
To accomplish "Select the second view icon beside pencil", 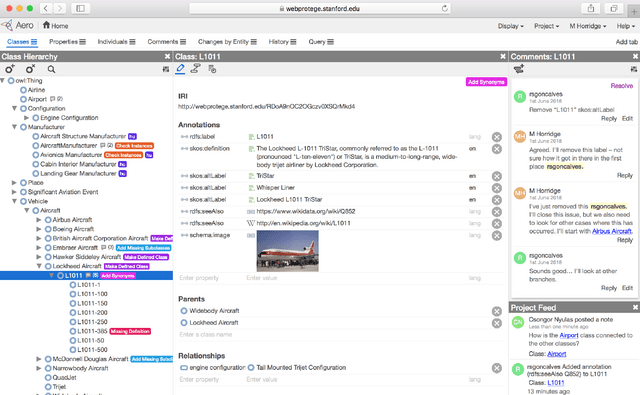I will (x=196, y=69).
